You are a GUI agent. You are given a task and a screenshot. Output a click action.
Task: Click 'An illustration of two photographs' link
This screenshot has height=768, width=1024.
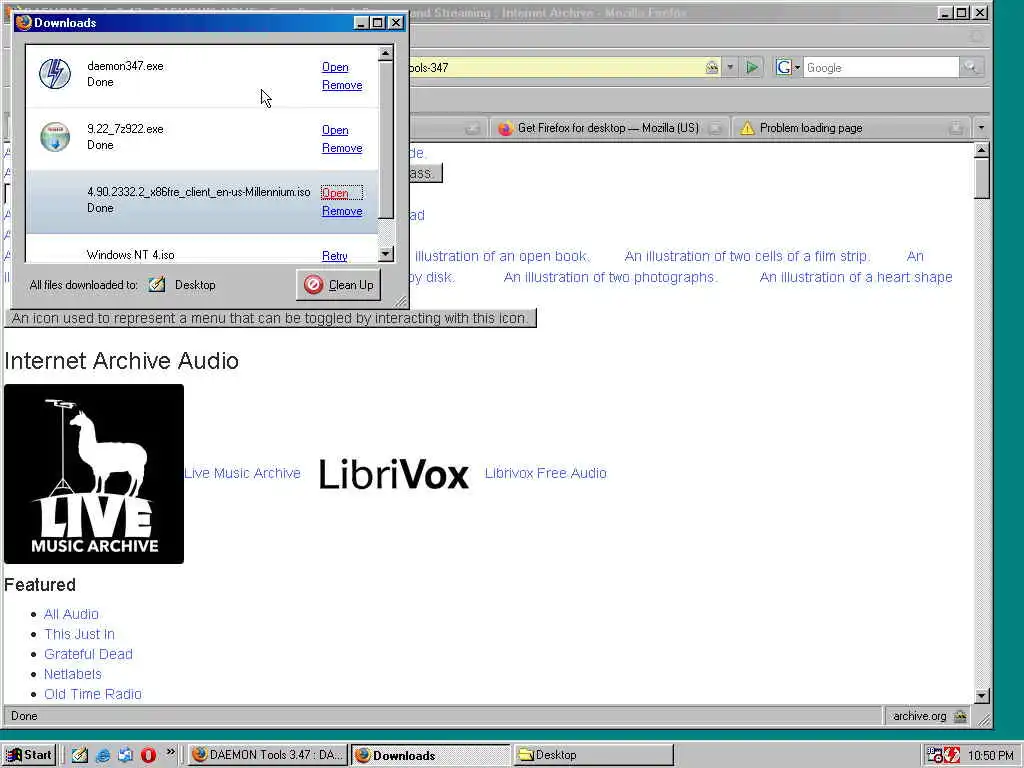pos(610,277)
